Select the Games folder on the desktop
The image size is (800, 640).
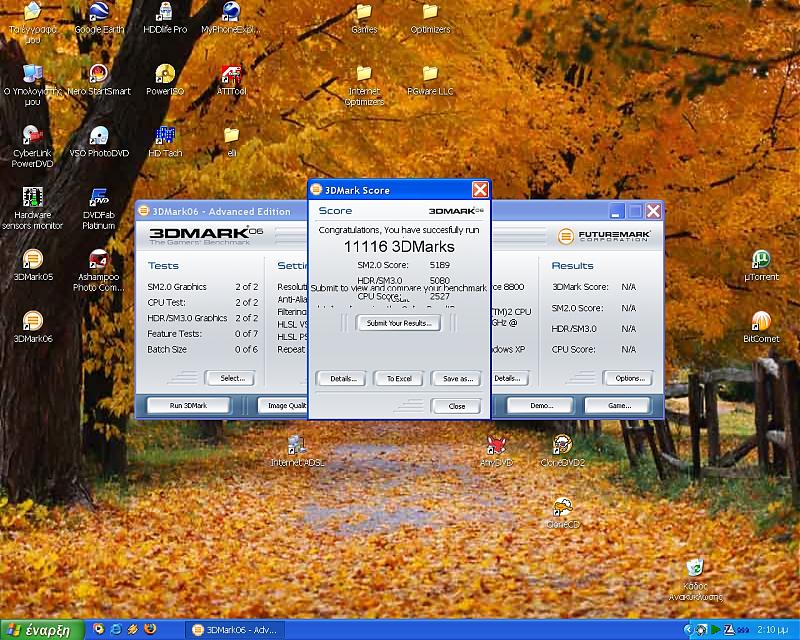pyautogui.click(x=364, y=18)
